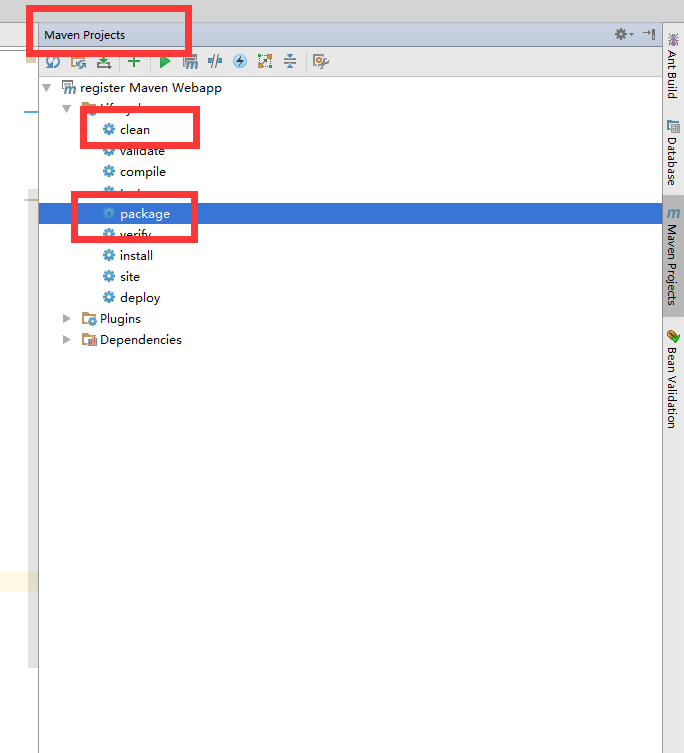The height and width of the screenshot is (753, 684).
Task: Collapse all tree nodes icon
Action: point(290,61)
